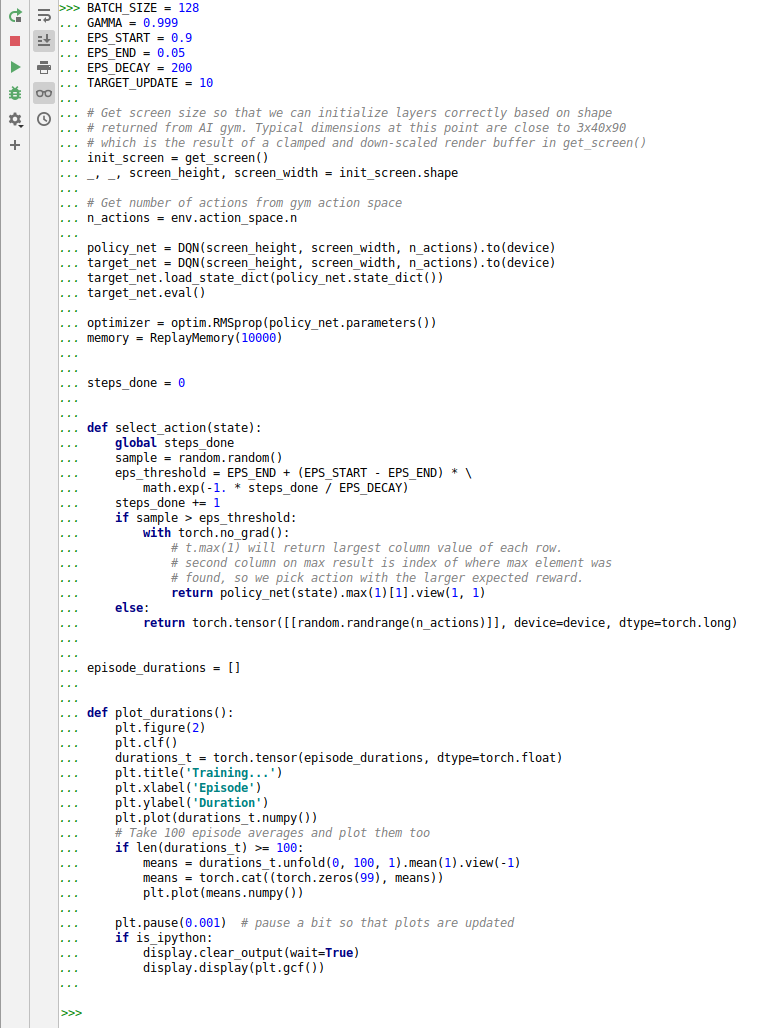Click the 'BATCH_SIZE = 128' line

pos(143,8)
